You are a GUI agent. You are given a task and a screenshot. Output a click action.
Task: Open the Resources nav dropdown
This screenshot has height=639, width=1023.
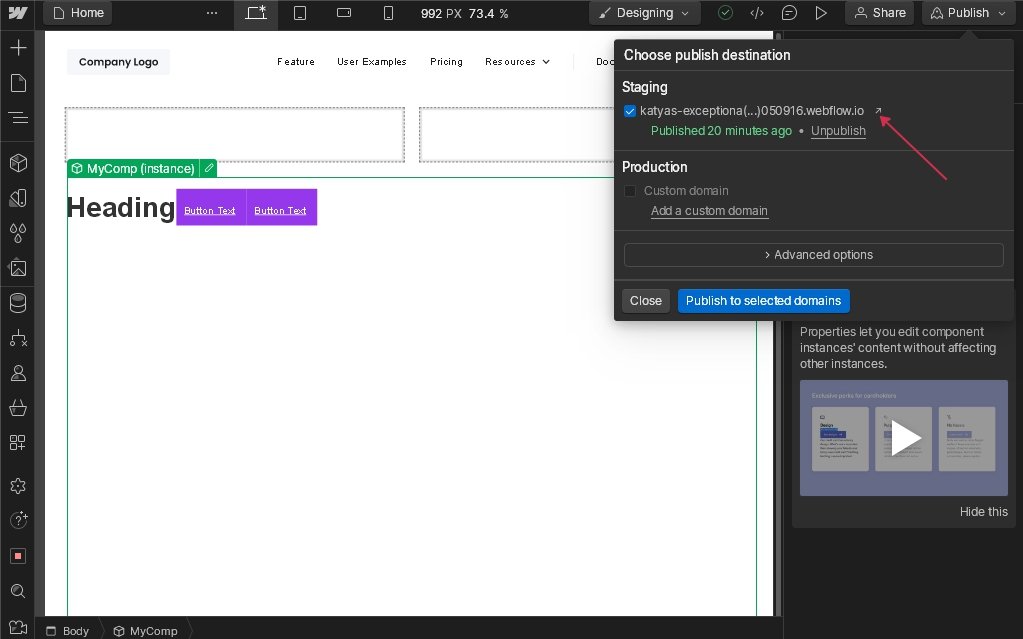[517, 62]
